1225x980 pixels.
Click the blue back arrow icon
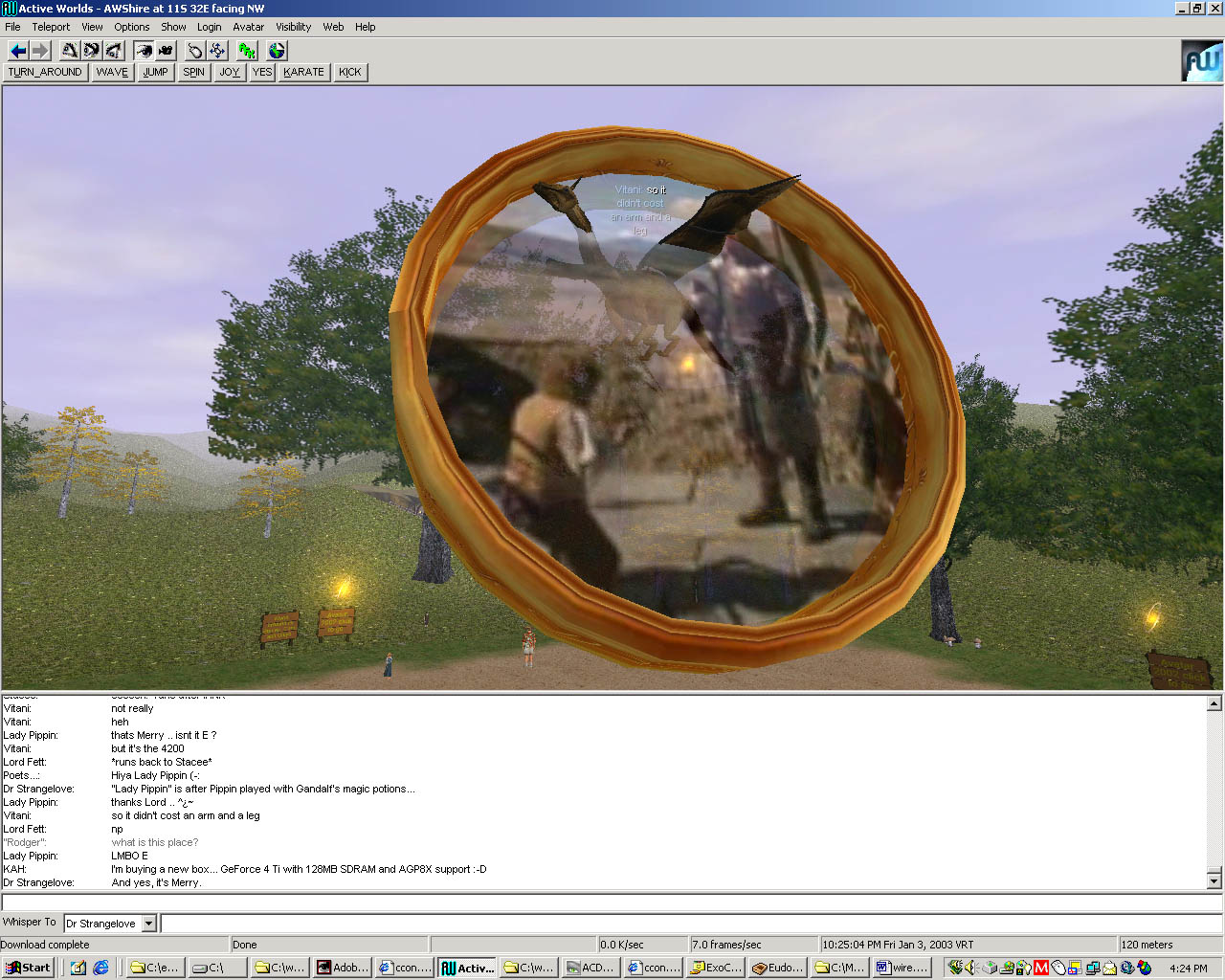[x=18, y=51]
